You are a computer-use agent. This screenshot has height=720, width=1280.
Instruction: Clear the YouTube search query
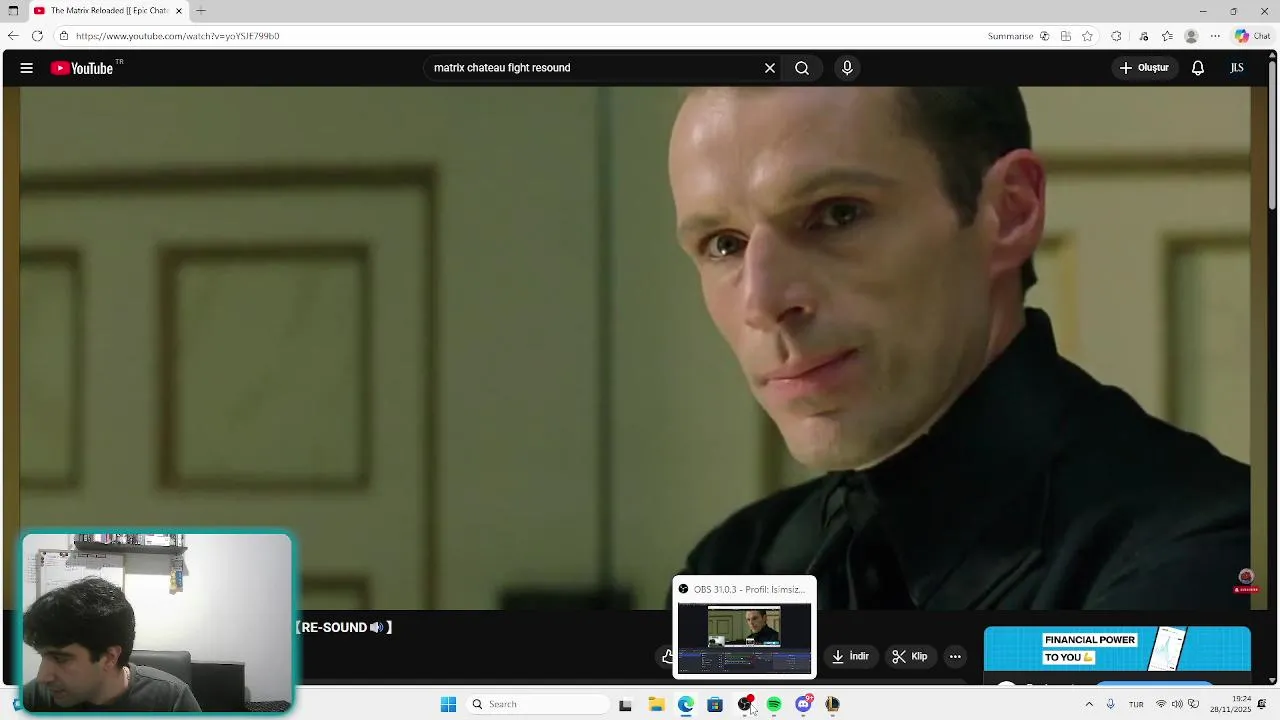coord(770,68)
